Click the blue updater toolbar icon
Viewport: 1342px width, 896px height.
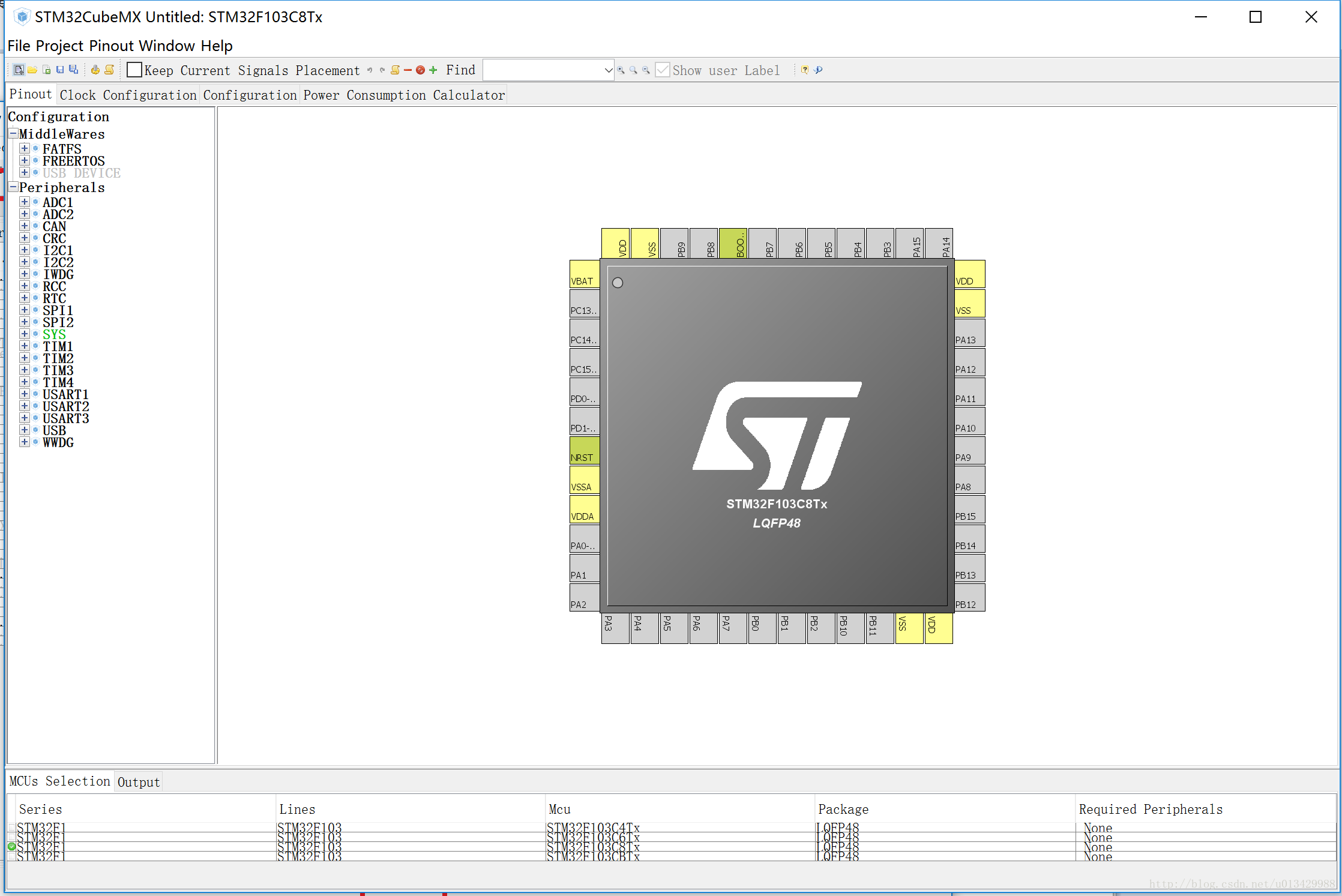pyautogui.click(x=818, y=70)
